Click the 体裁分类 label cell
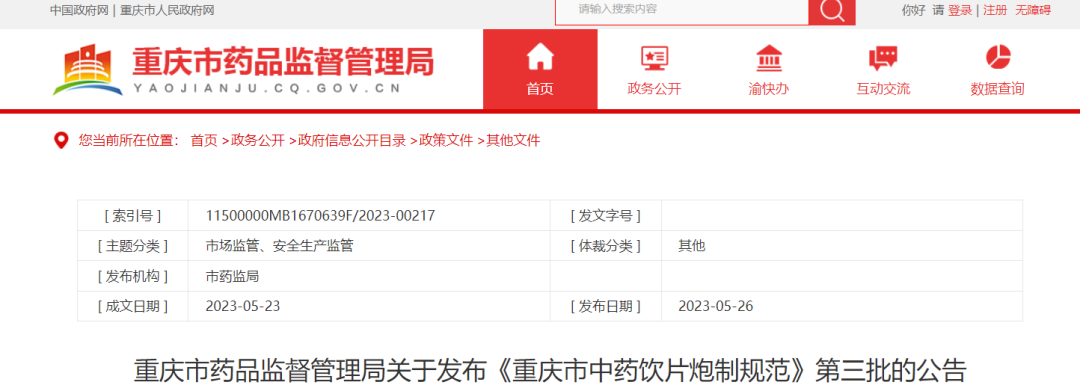Screen dimensions: 1080x391 click(605, 246)
